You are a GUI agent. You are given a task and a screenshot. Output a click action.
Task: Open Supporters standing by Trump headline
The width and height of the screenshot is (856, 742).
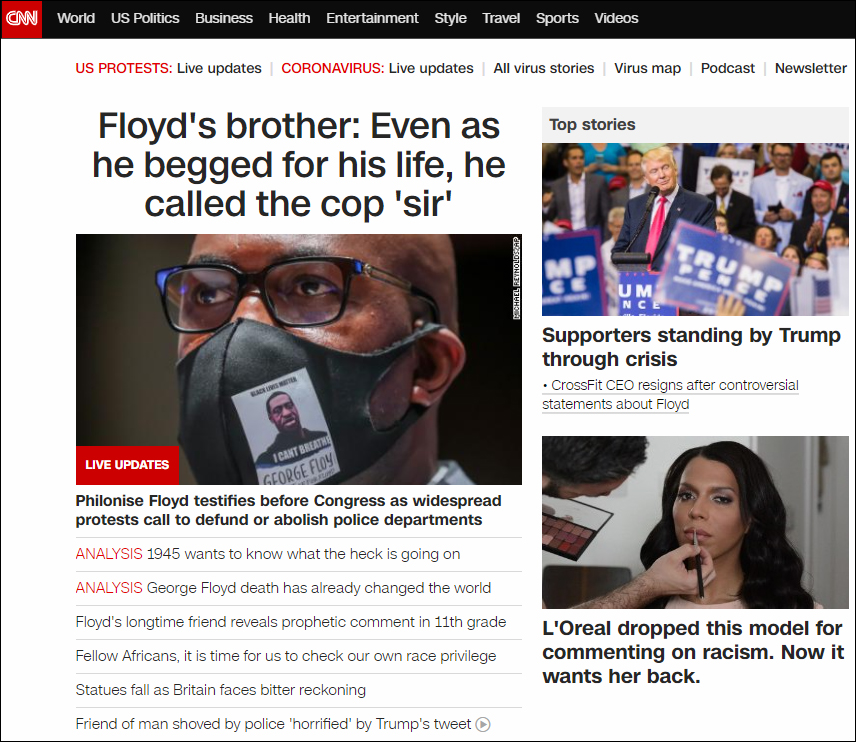click(691, 347)
